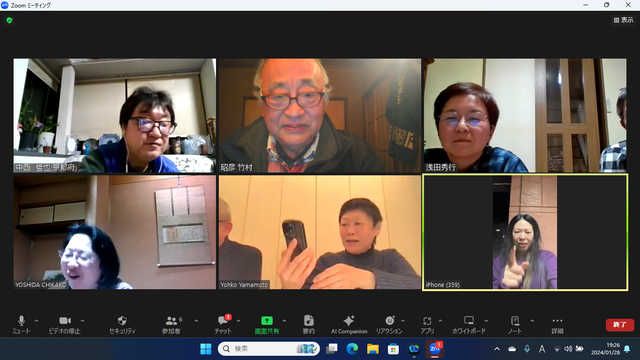
Task: Click the Zoom logo in title bar
Action: (x=5, y=5)
